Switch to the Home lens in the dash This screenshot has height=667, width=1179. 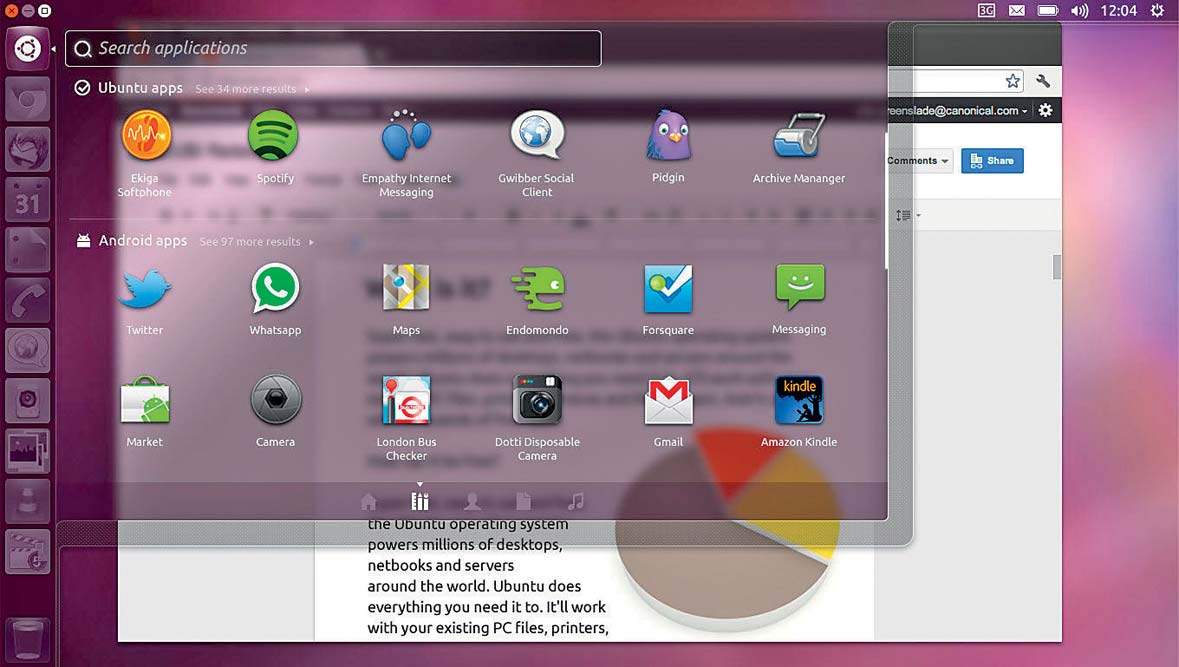(x=368, y=502)
